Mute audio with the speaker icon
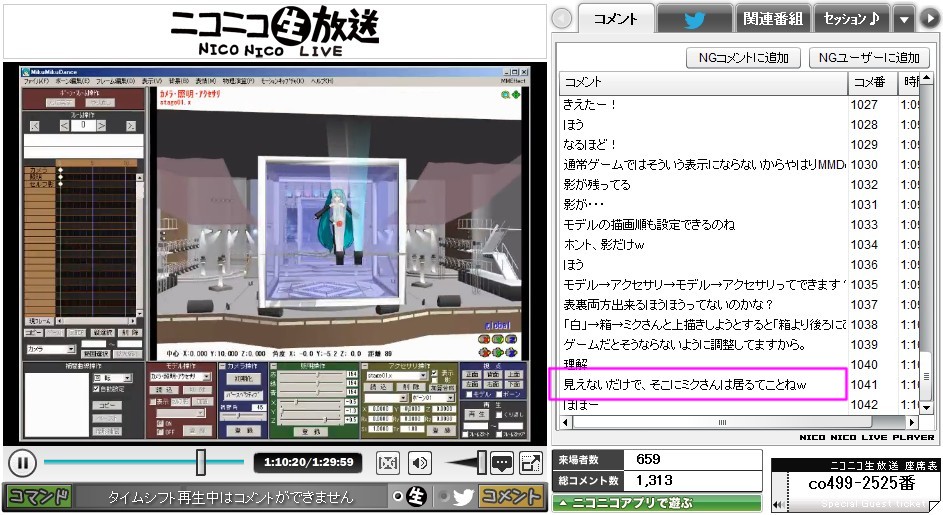This screenshot has height=515, width=943. (x=420, y=463)
